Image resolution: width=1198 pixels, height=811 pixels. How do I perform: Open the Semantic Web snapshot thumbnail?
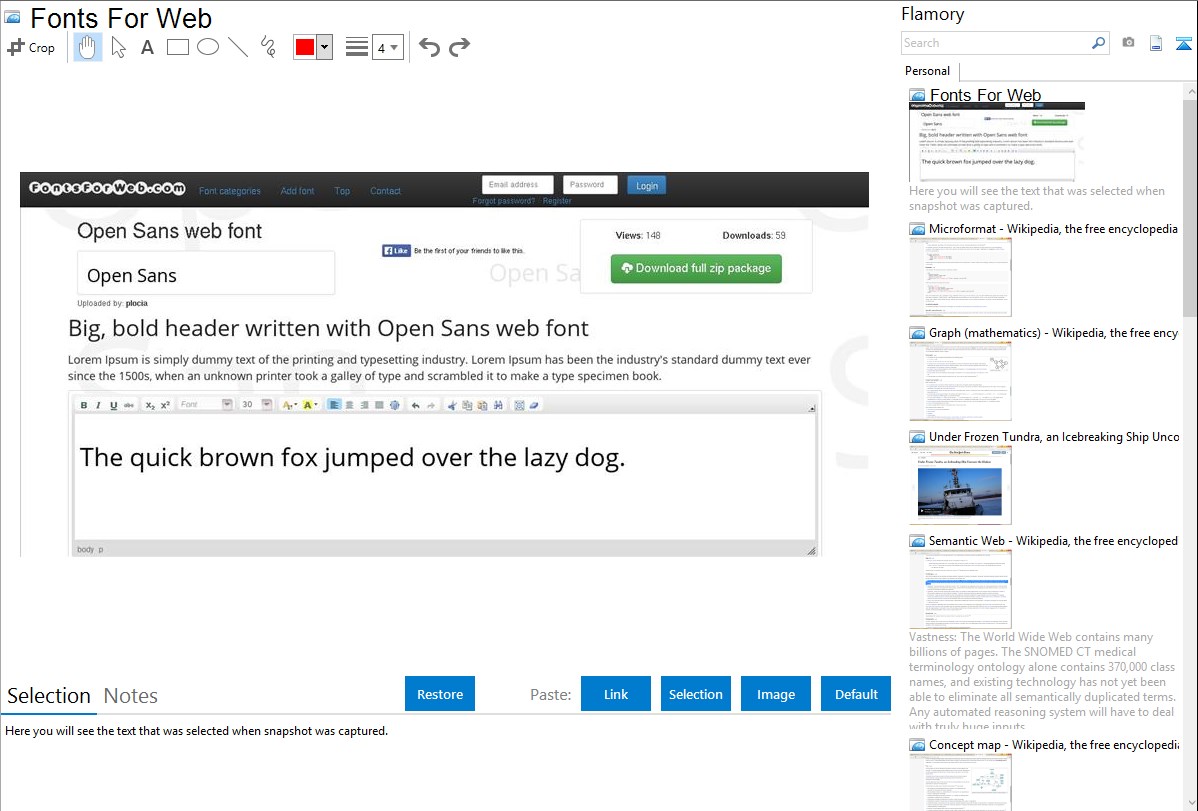(x=960, y=589)
